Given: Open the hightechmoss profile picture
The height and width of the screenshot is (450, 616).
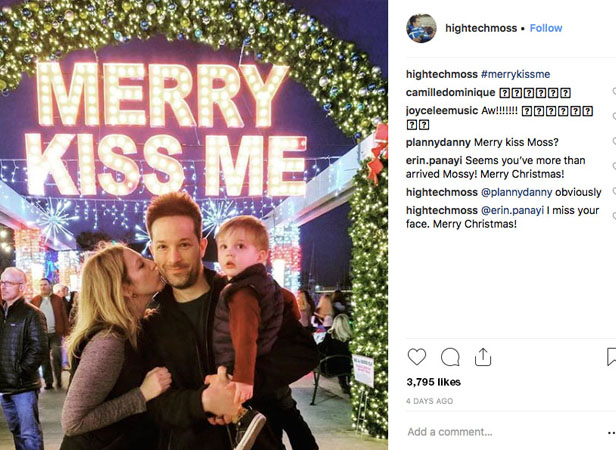Looking at the screenshot, I should [421, 28].
